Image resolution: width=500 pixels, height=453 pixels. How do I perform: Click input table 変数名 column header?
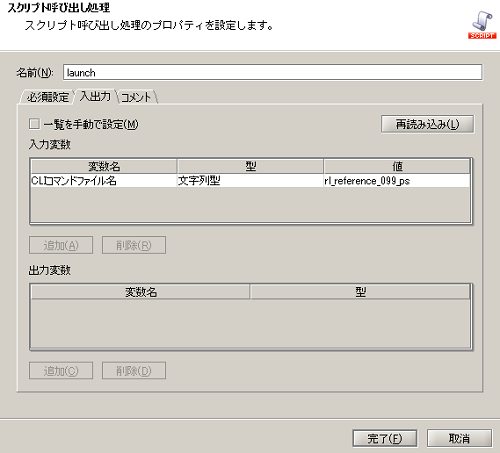tap(104, 166)
